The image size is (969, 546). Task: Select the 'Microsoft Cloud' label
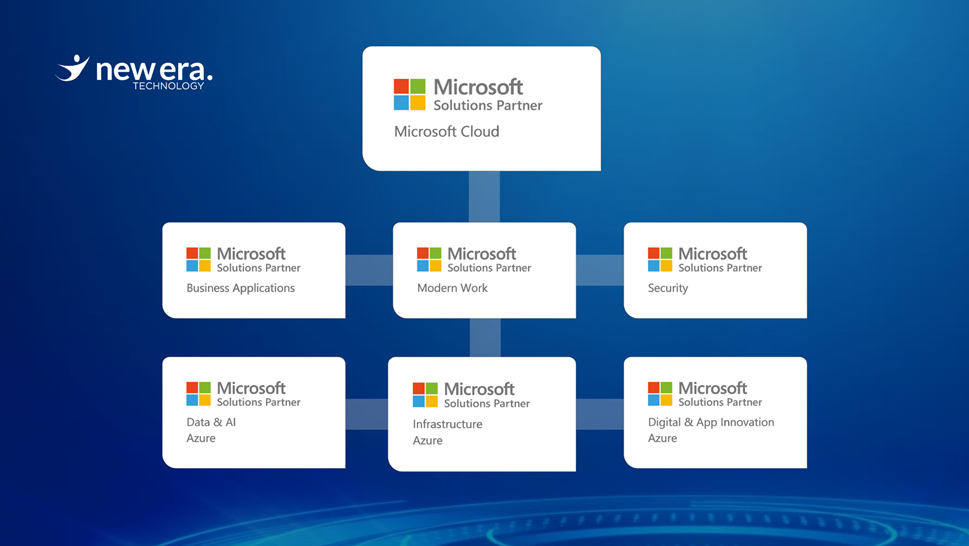point(447,132)
